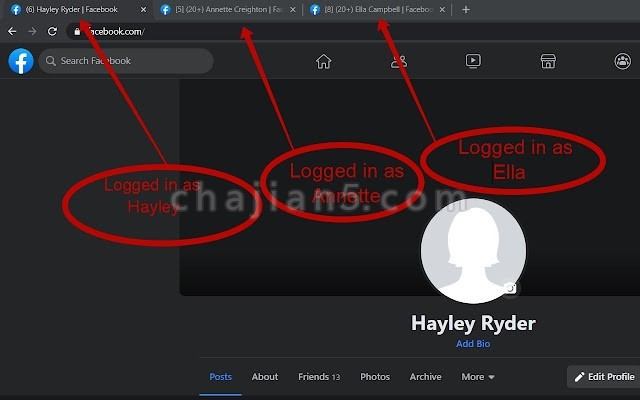Switch to the Hayley Ryder browser tab
This screenshot has height=400, width=640.
click(78, 9)
